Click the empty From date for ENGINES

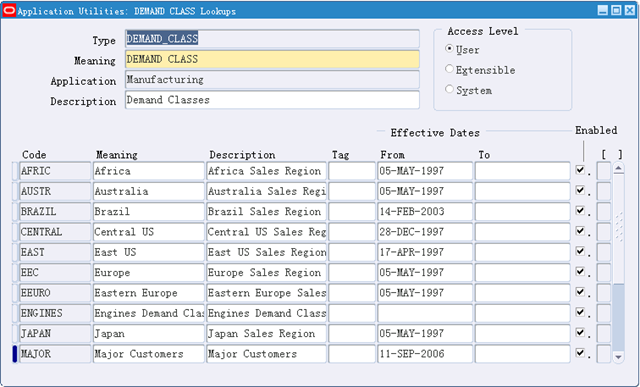click(x=425, y=313)
